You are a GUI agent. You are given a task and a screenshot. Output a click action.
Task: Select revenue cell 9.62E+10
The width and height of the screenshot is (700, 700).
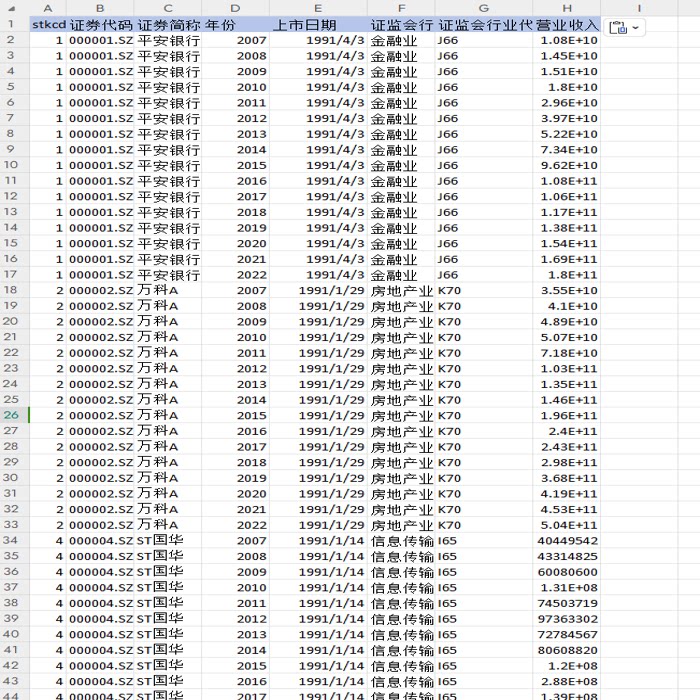[567, 165]
